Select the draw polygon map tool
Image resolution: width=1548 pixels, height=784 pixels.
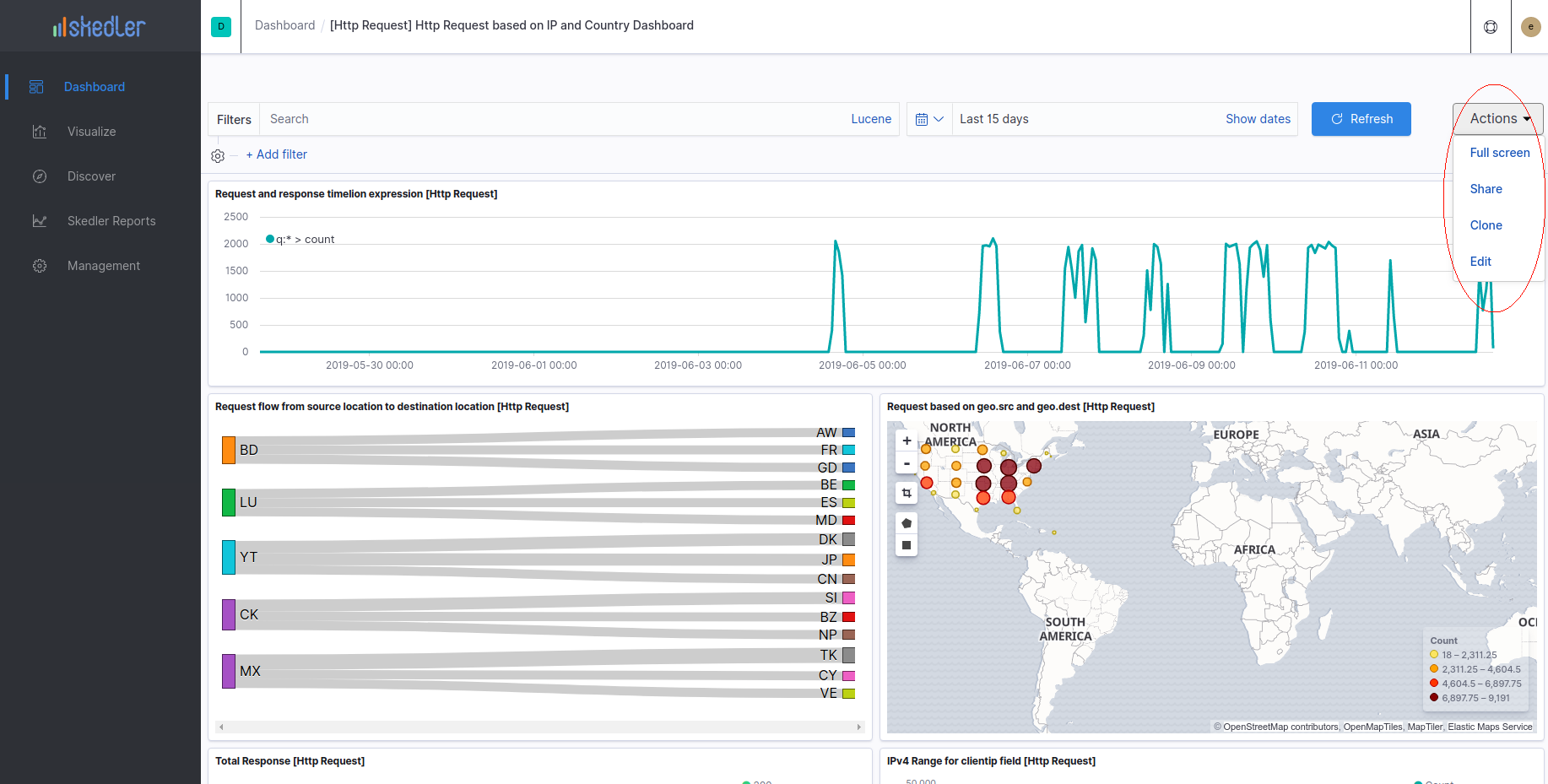click(x=907, y=523)
